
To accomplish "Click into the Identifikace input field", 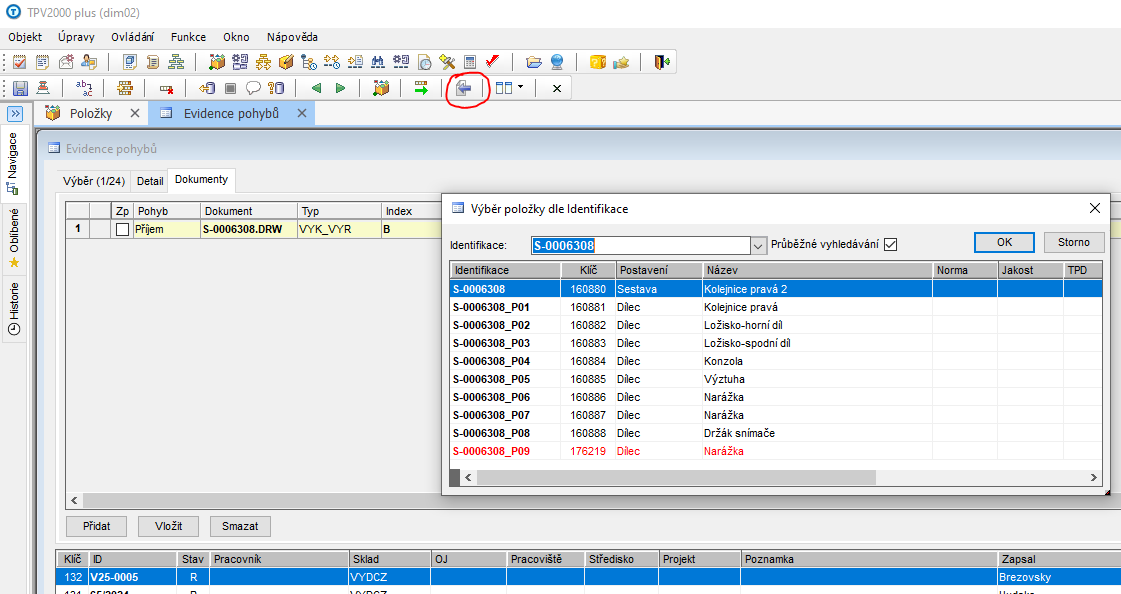I will click(641, 246).
